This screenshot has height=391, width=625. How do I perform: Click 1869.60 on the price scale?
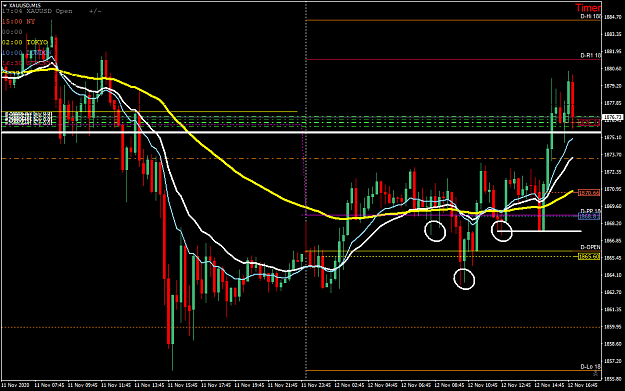click(x=613, y=206)
